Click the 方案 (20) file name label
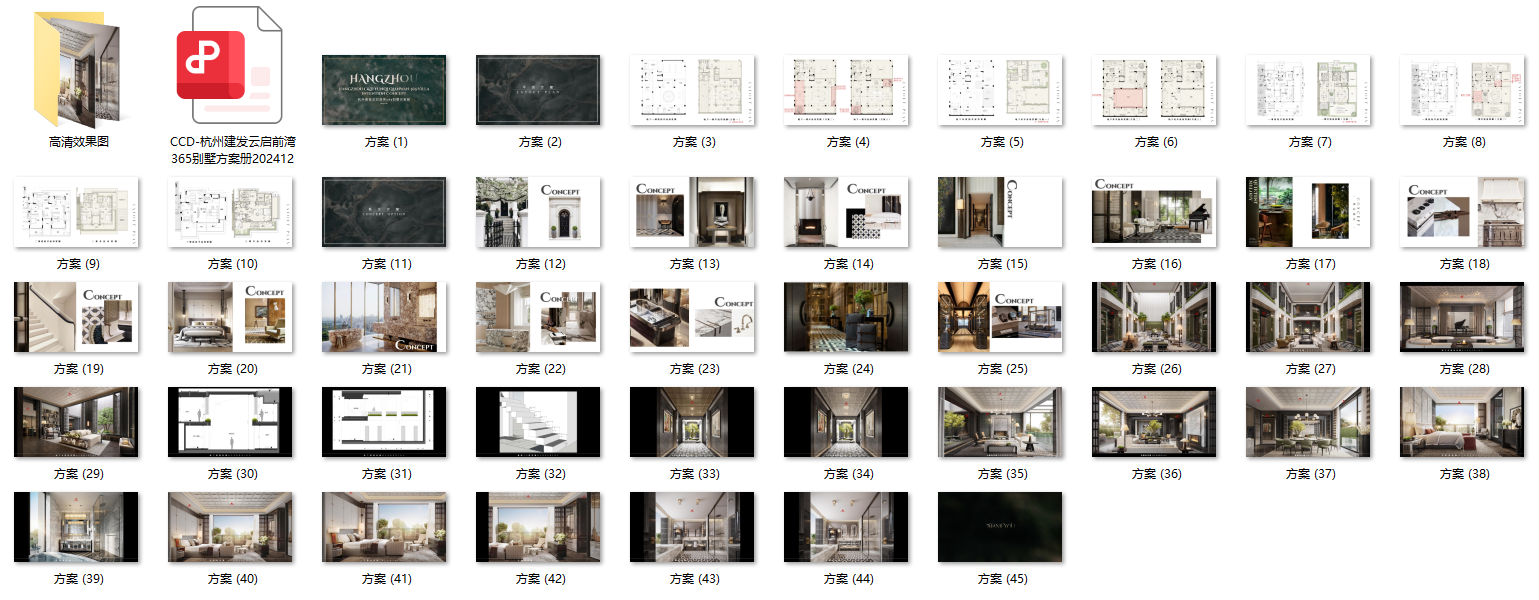Image resolution: width=1539 pixels, height=600 pixels. click(x=232, y=369)
